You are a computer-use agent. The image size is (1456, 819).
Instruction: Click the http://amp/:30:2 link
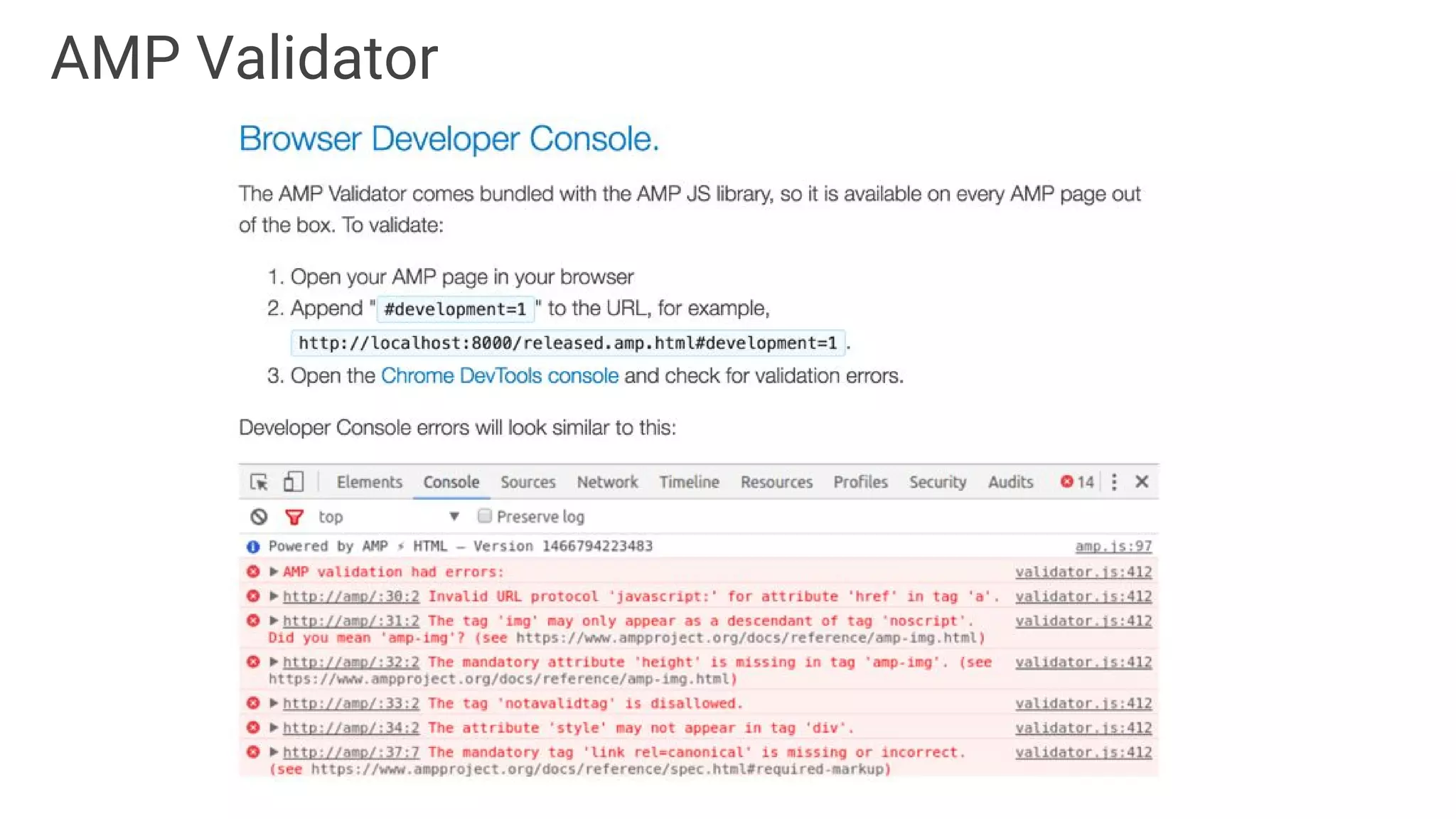(351, 596)
